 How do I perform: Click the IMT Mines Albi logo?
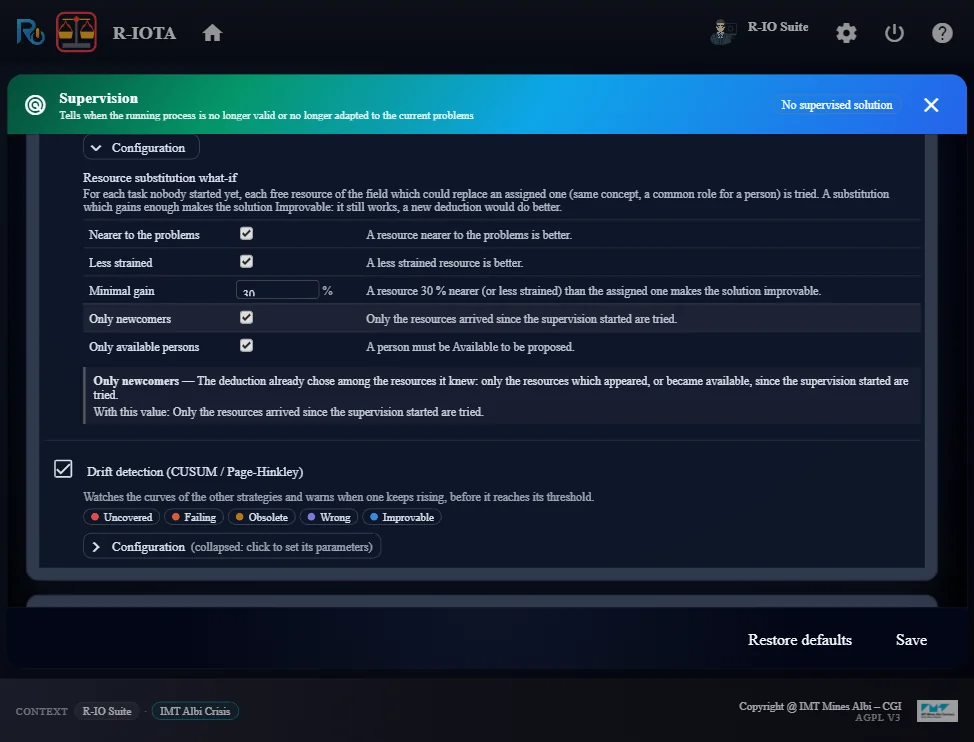[937, 711]
